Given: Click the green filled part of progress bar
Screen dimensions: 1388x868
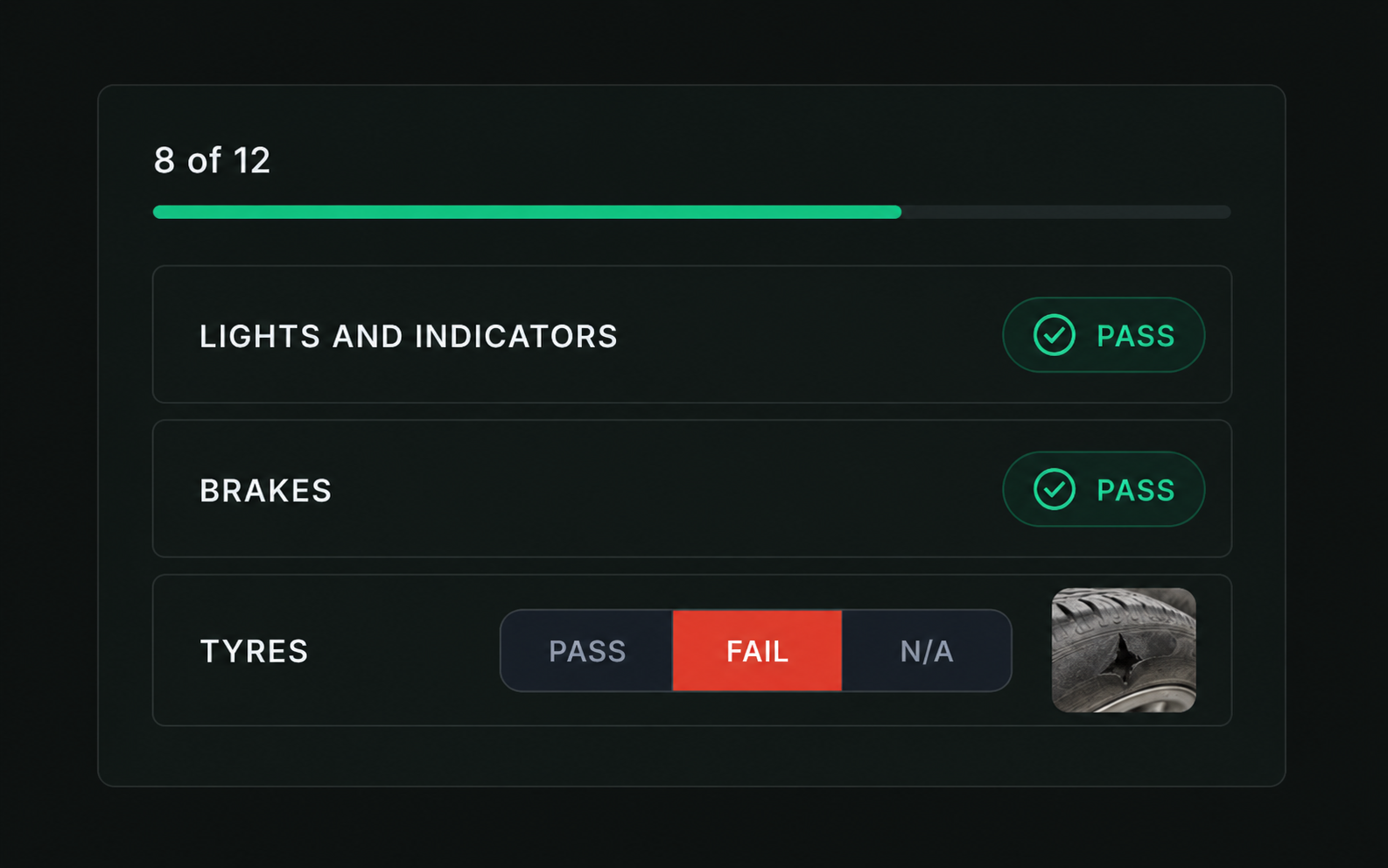Looking at the screenshot, I should 527,212.
